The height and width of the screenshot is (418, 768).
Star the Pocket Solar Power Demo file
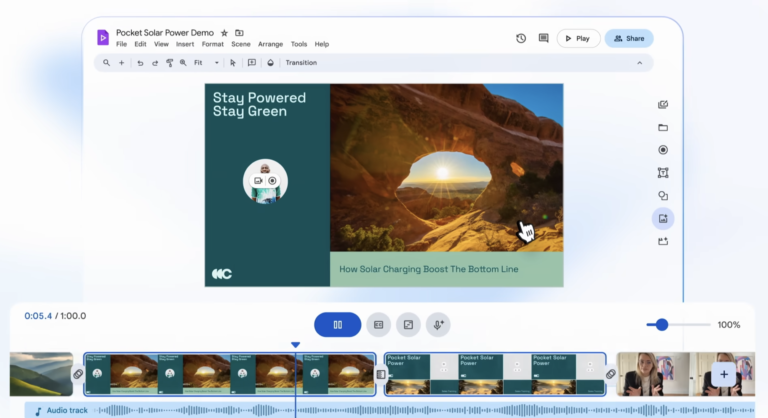point(224,33)
